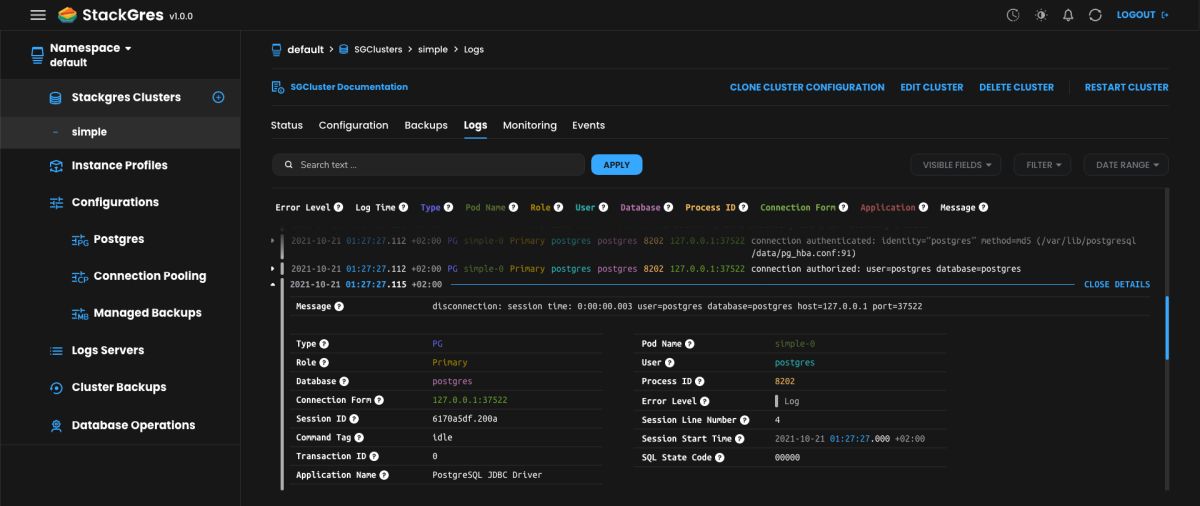Open Logs Servers in sidebar
1200x506 pixels.
click(x=107, y=351)
